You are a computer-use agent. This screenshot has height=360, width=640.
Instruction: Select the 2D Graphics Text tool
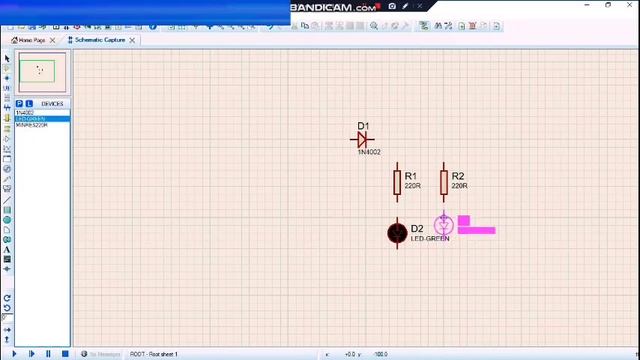pos(7,249)
